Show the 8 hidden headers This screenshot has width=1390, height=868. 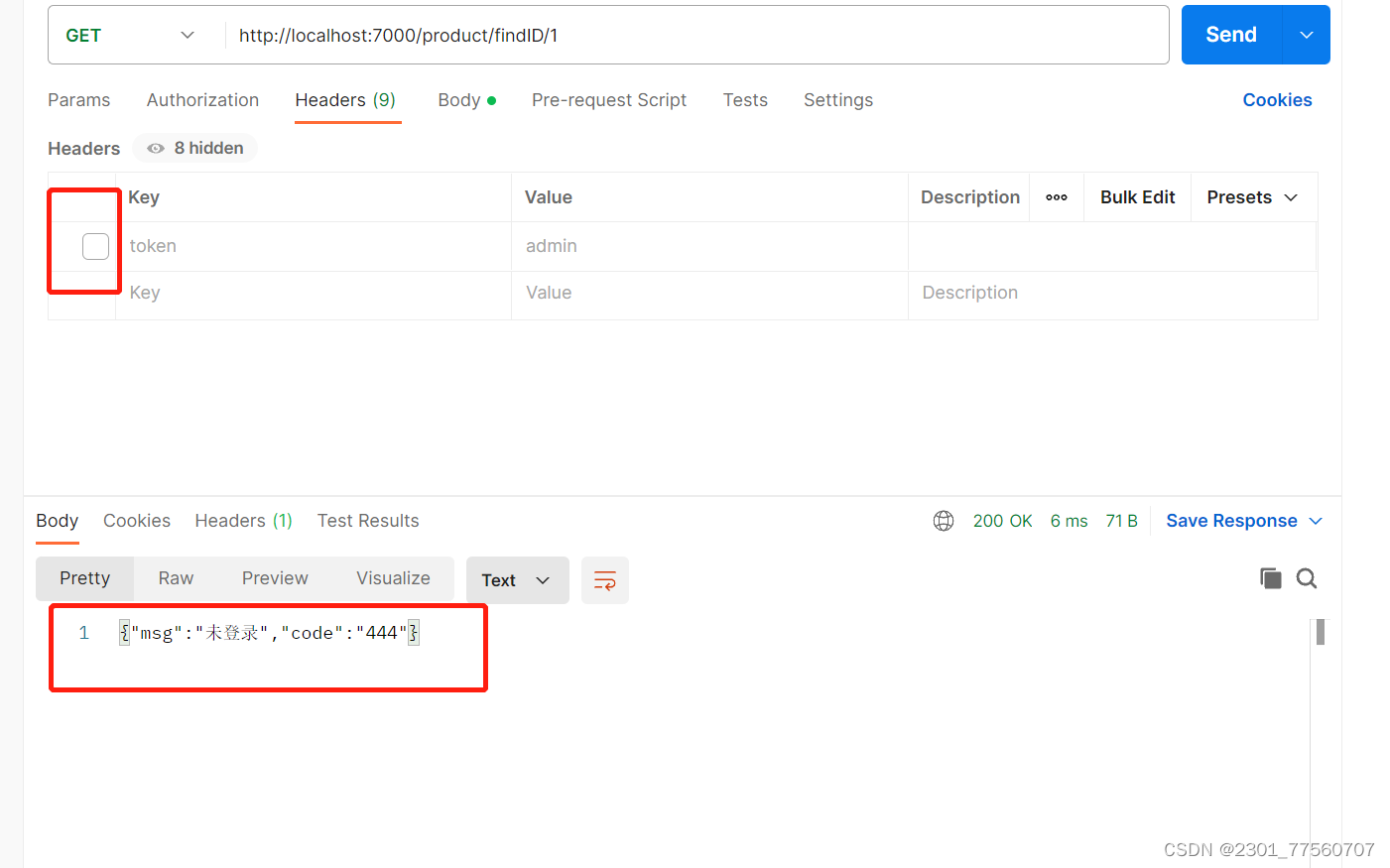[x=195, y=148]
